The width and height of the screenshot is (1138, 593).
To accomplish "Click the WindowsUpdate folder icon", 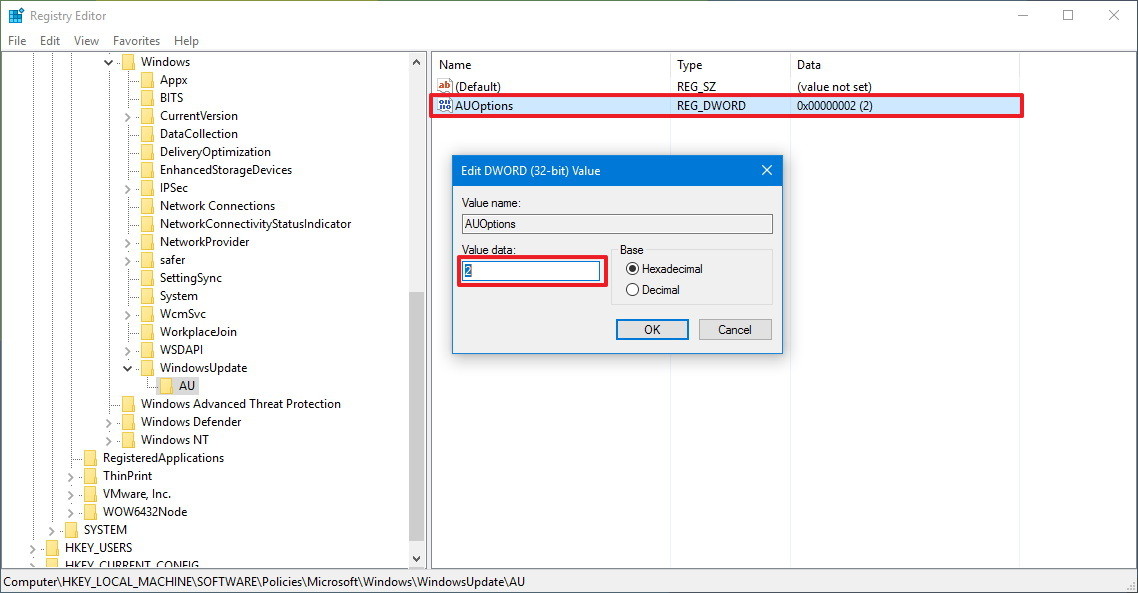I will (x=147, y=368).
